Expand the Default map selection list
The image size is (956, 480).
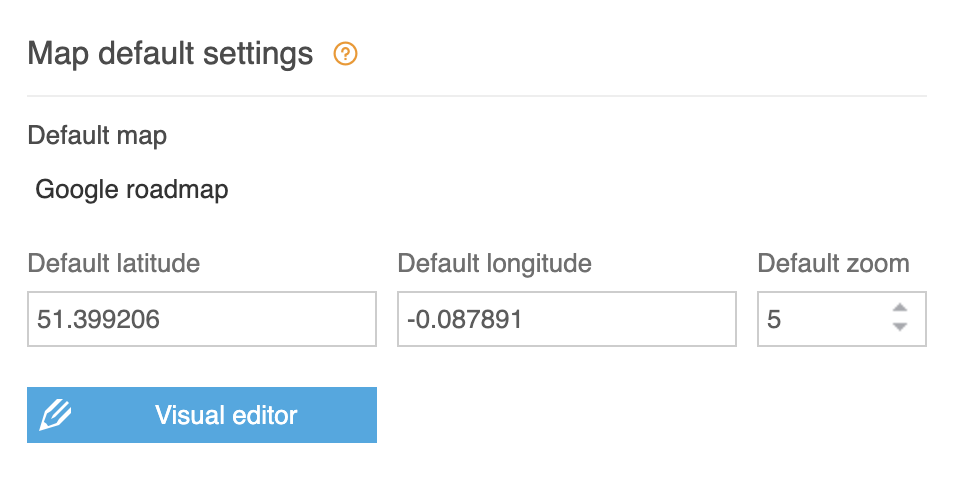click(x=132, y=190)
